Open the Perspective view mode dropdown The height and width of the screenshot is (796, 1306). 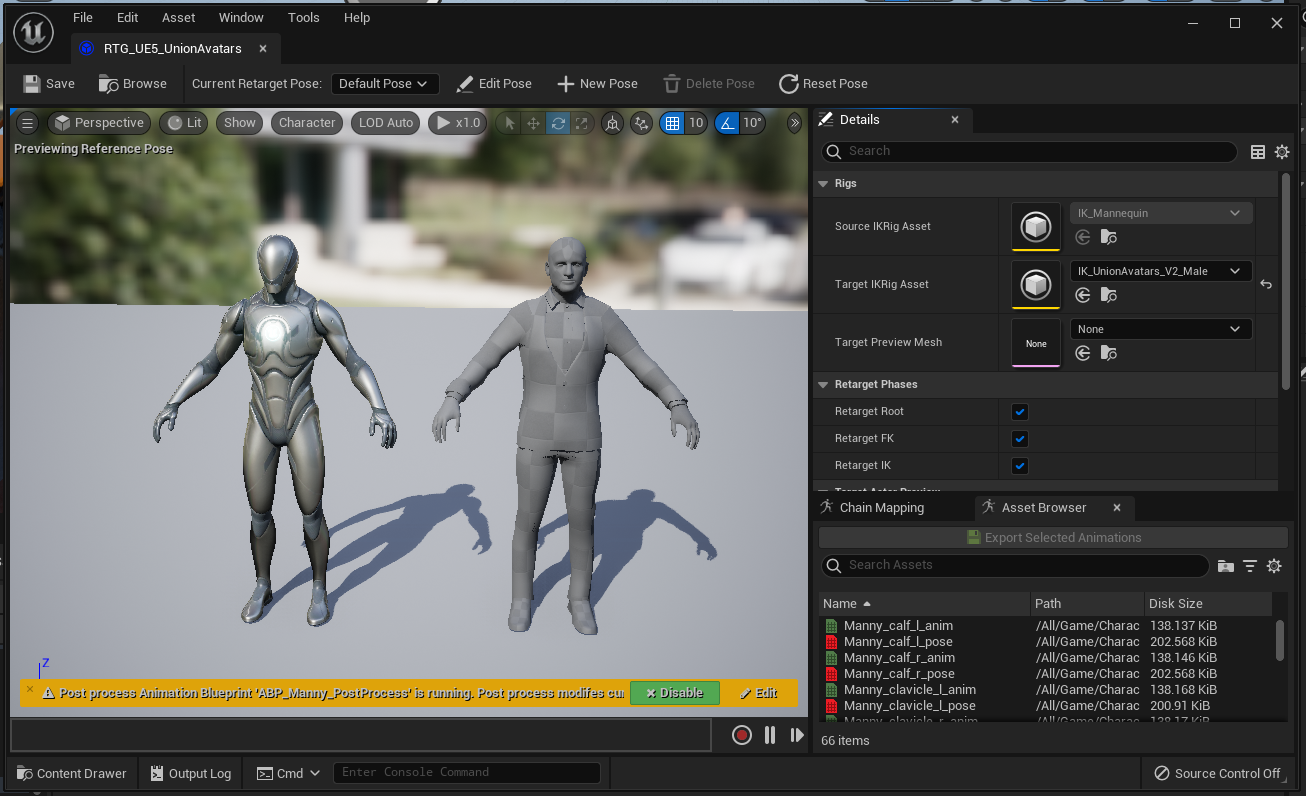[x=99, y=123]
